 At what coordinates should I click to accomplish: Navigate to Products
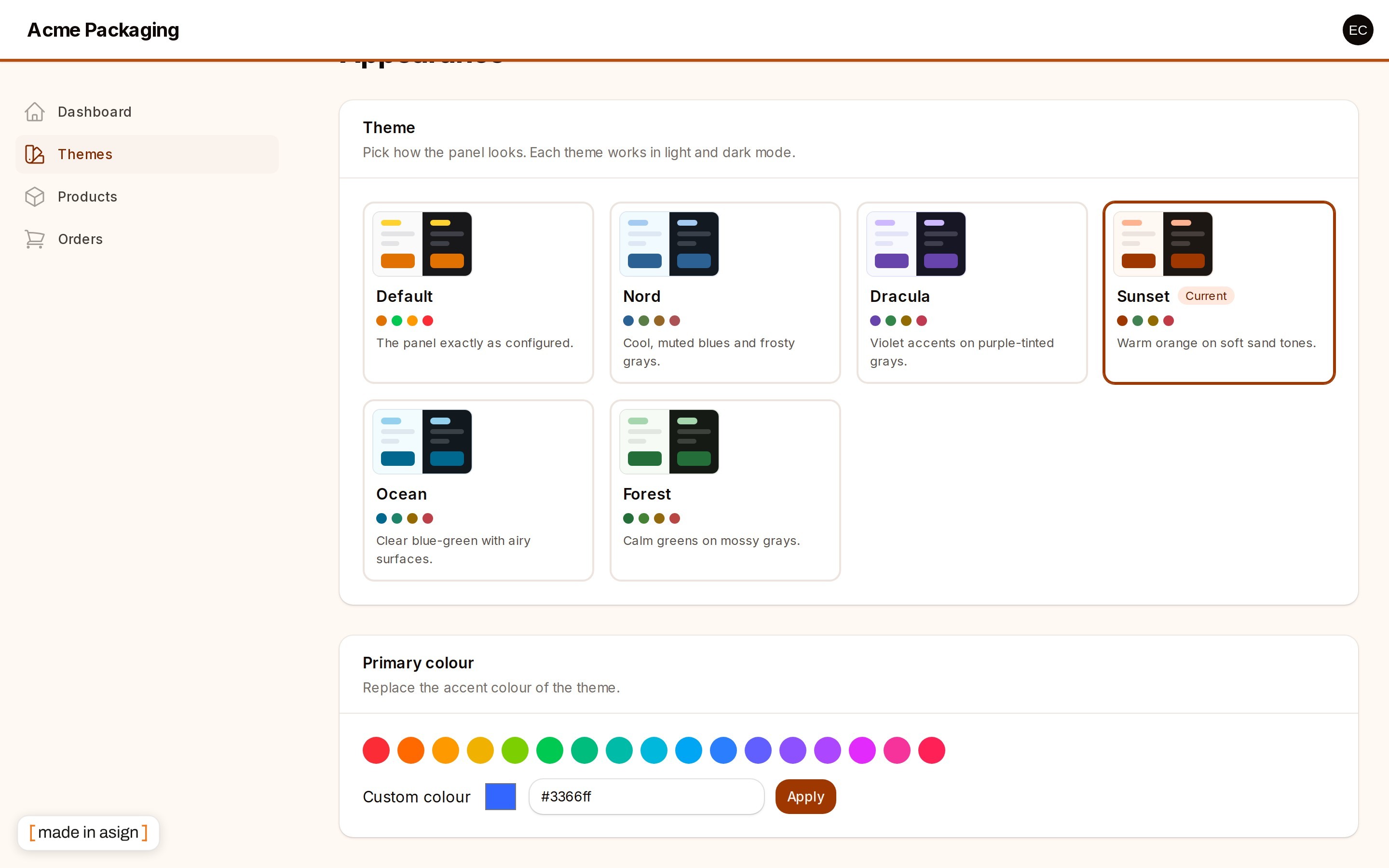pyautogui.click(x=147, y=197)
